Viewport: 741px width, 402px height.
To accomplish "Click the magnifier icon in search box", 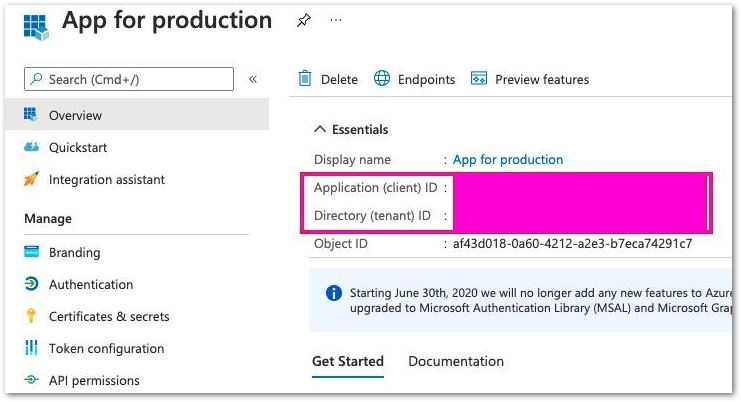I will click(x=36, y=78).
